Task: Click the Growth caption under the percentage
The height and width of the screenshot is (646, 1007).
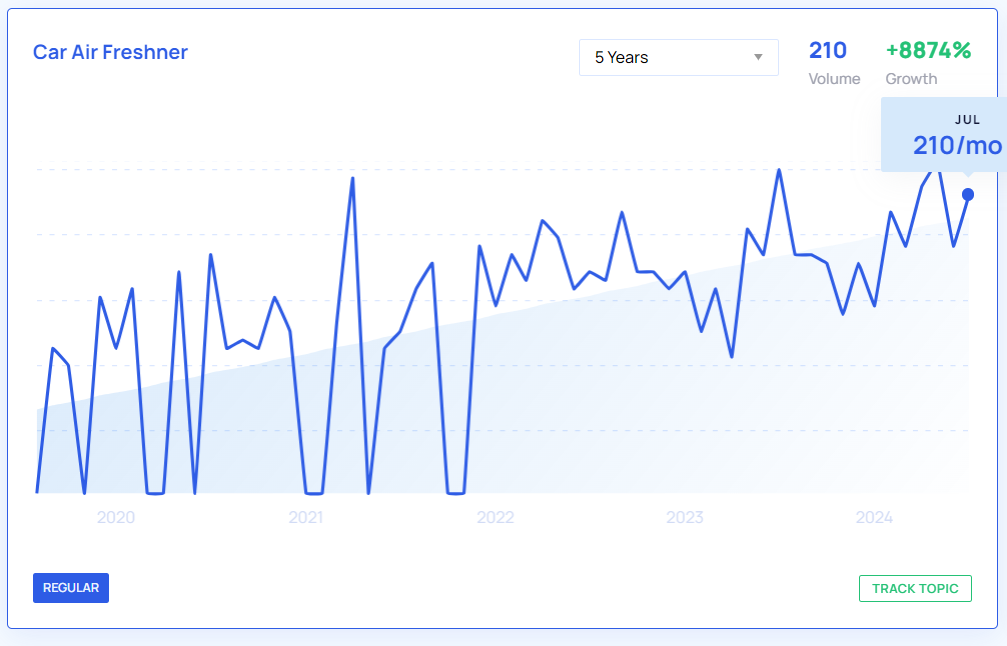Action: [x=911, y=79]
